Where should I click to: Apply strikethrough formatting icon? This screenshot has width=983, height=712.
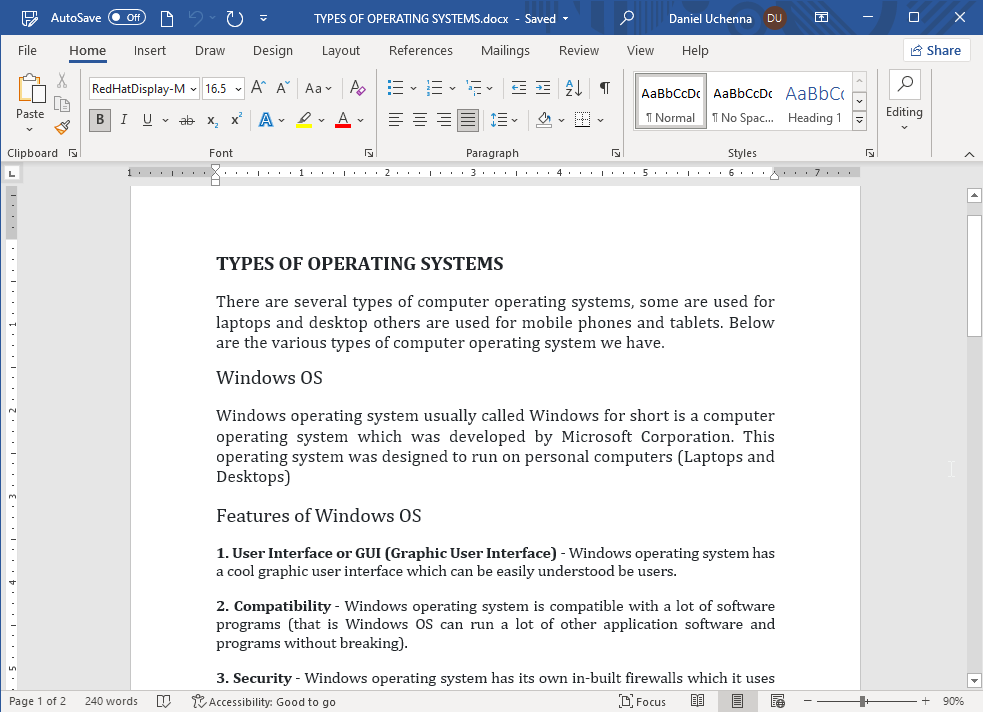186,120
